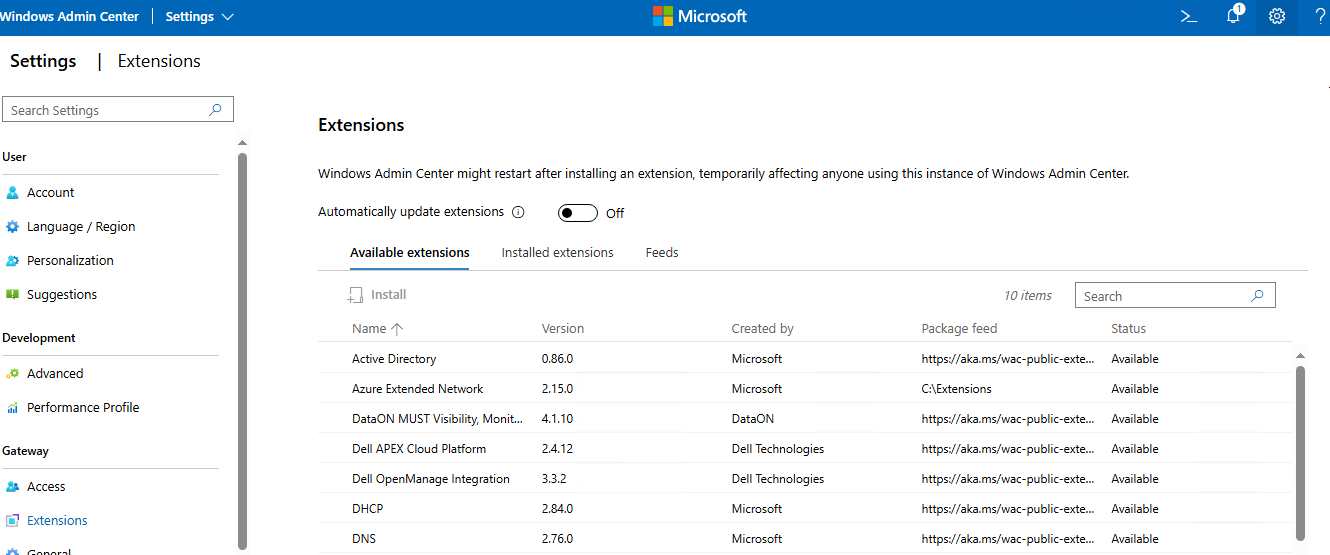Image resolution: width=1330 pixels, height=555 pixels.
Task: Select the Azure Extended Network row
Action: coord(806,389)
